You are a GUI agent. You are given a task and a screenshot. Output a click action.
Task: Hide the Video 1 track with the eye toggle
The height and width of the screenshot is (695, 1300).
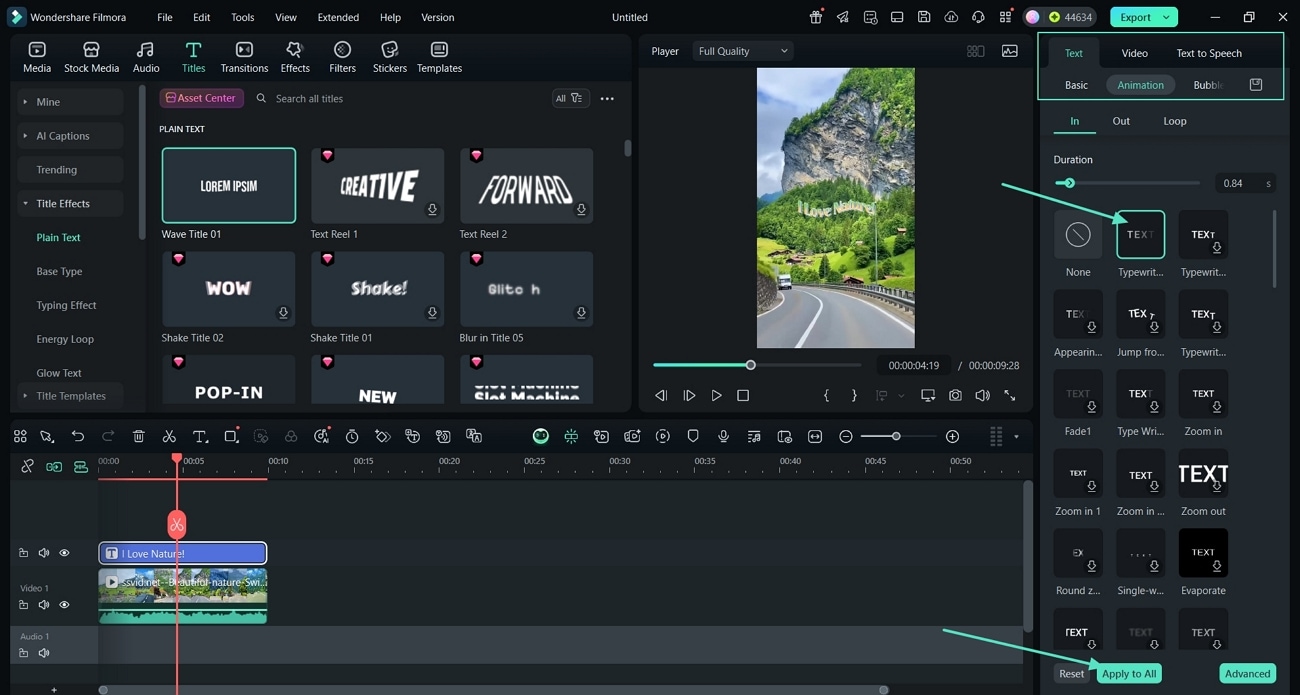click(64, 604)
